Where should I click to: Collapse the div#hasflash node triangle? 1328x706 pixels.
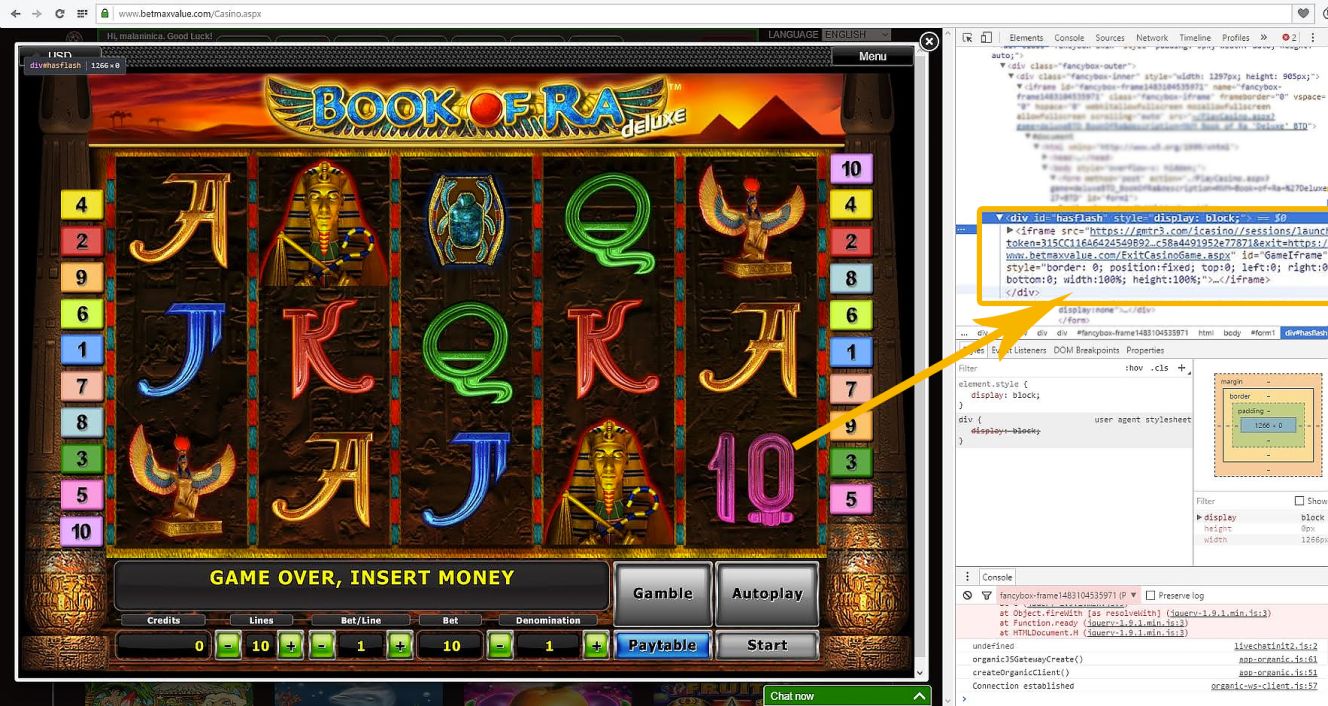pos(999,217)
